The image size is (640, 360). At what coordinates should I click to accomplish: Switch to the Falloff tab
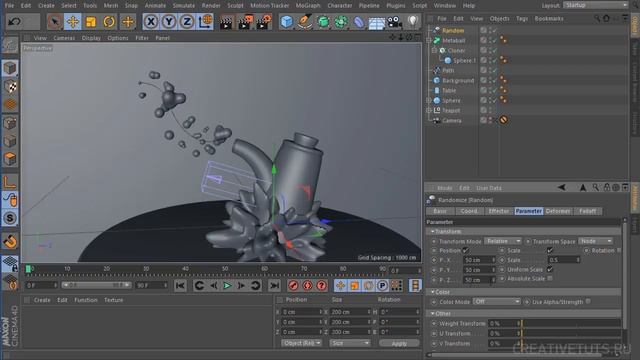click(x=587, y=211)
